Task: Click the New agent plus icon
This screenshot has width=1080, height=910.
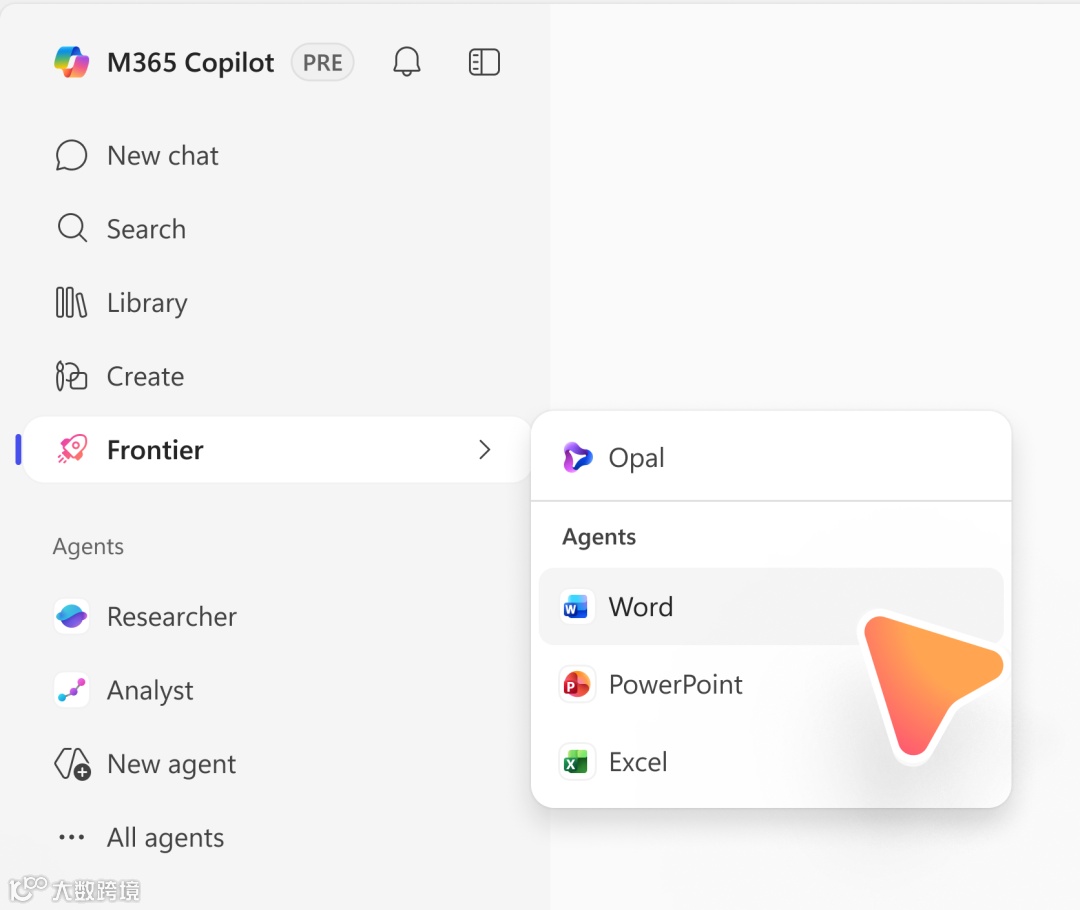Action: coord(72,764)
